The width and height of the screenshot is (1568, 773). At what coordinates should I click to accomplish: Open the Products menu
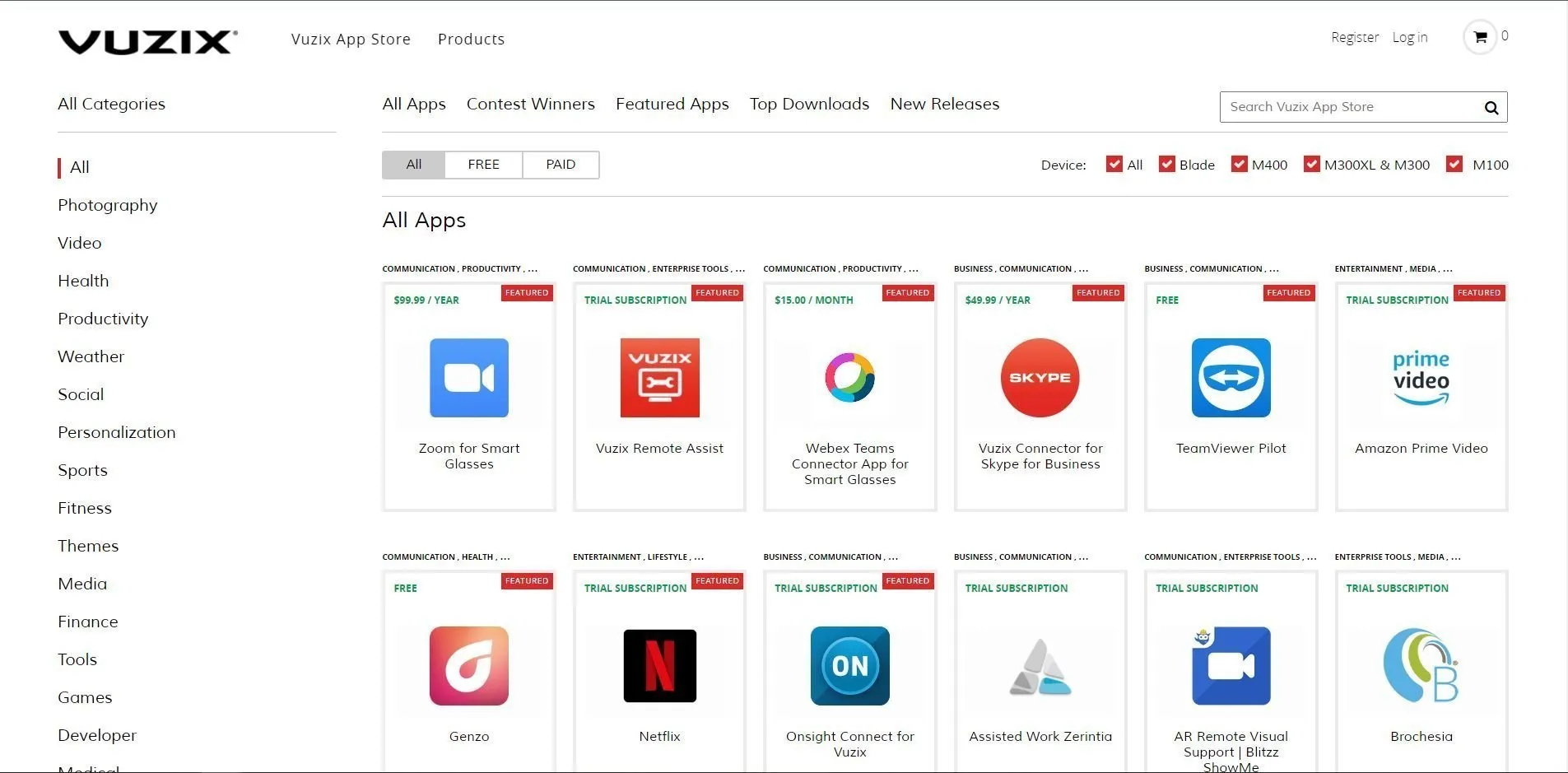point(471,39)
